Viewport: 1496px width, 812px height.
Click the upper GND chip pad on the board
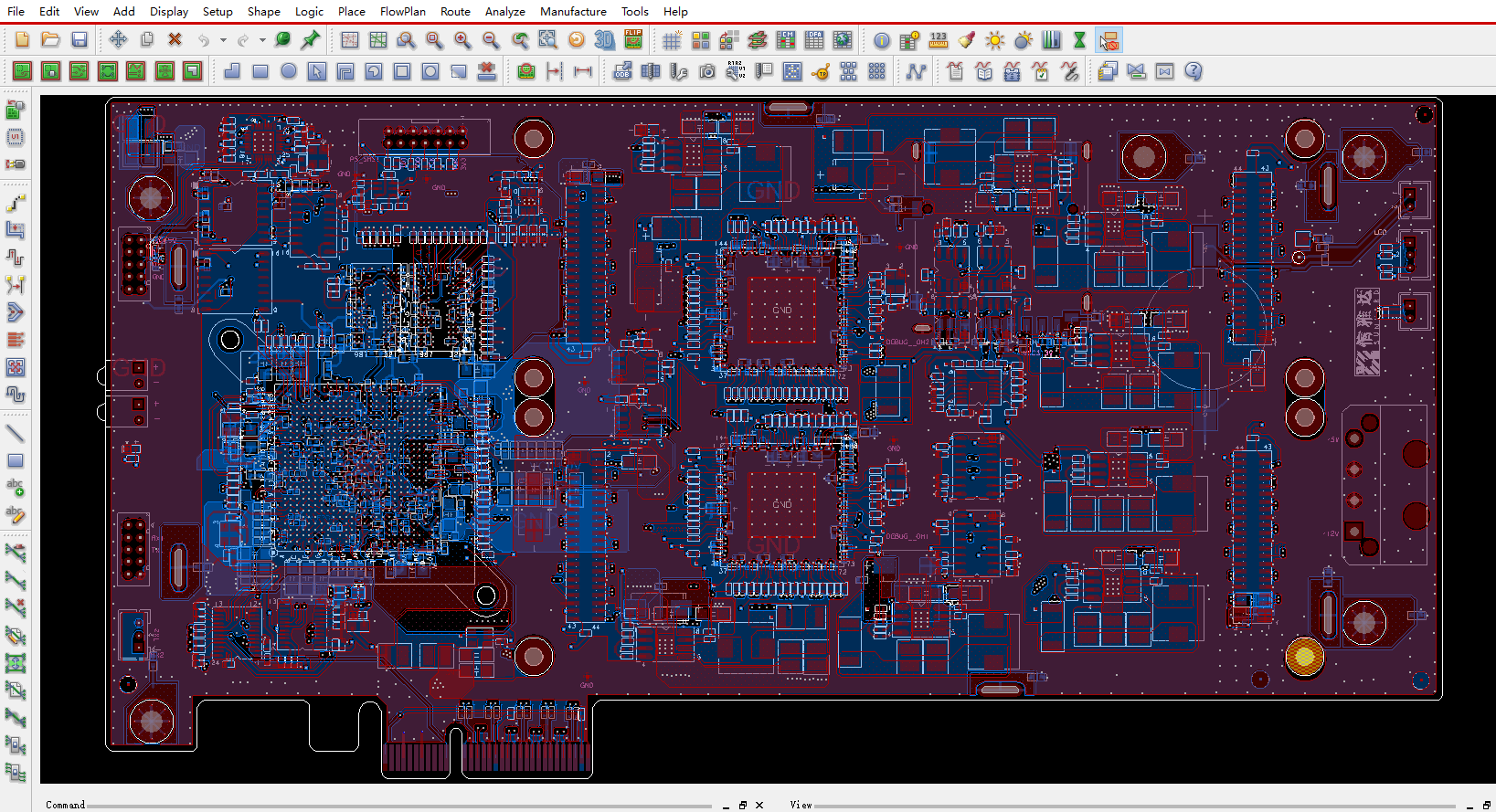tap(781, 310)
